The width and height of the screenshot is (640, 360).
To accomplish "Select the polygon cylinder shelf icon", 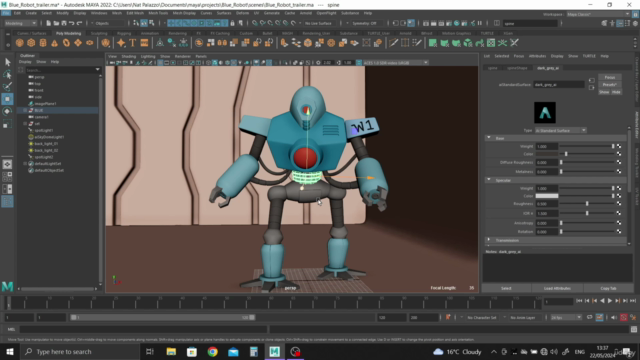I will [x=43, y=43].
